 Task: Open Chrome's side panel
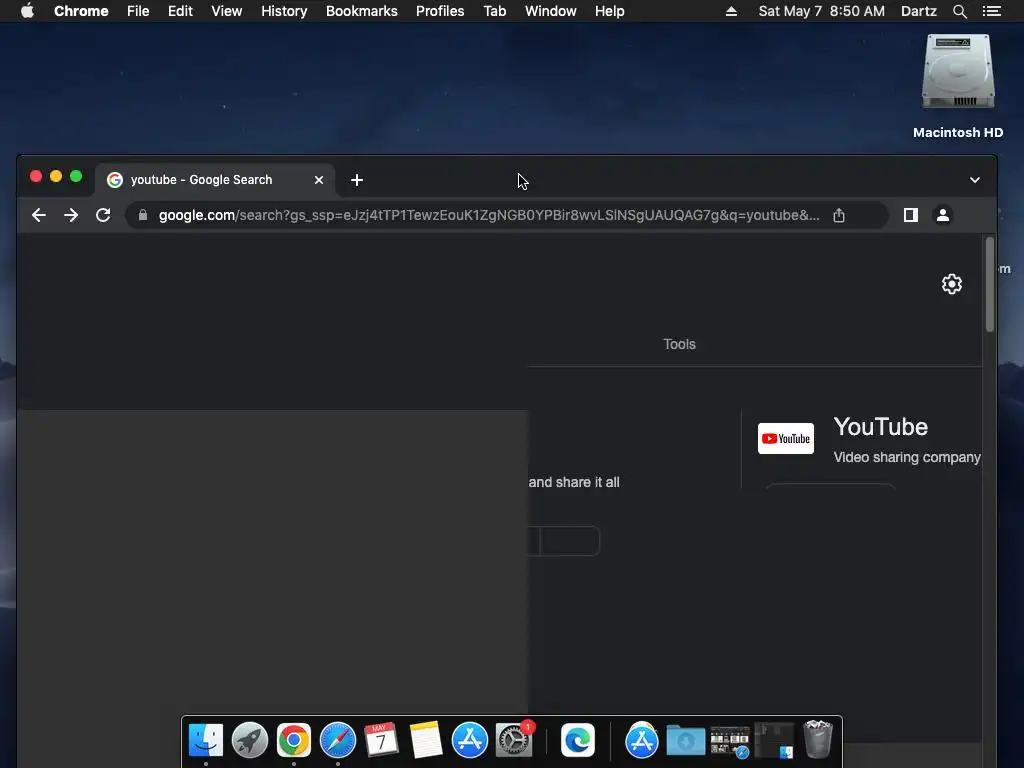click(910, 215)
